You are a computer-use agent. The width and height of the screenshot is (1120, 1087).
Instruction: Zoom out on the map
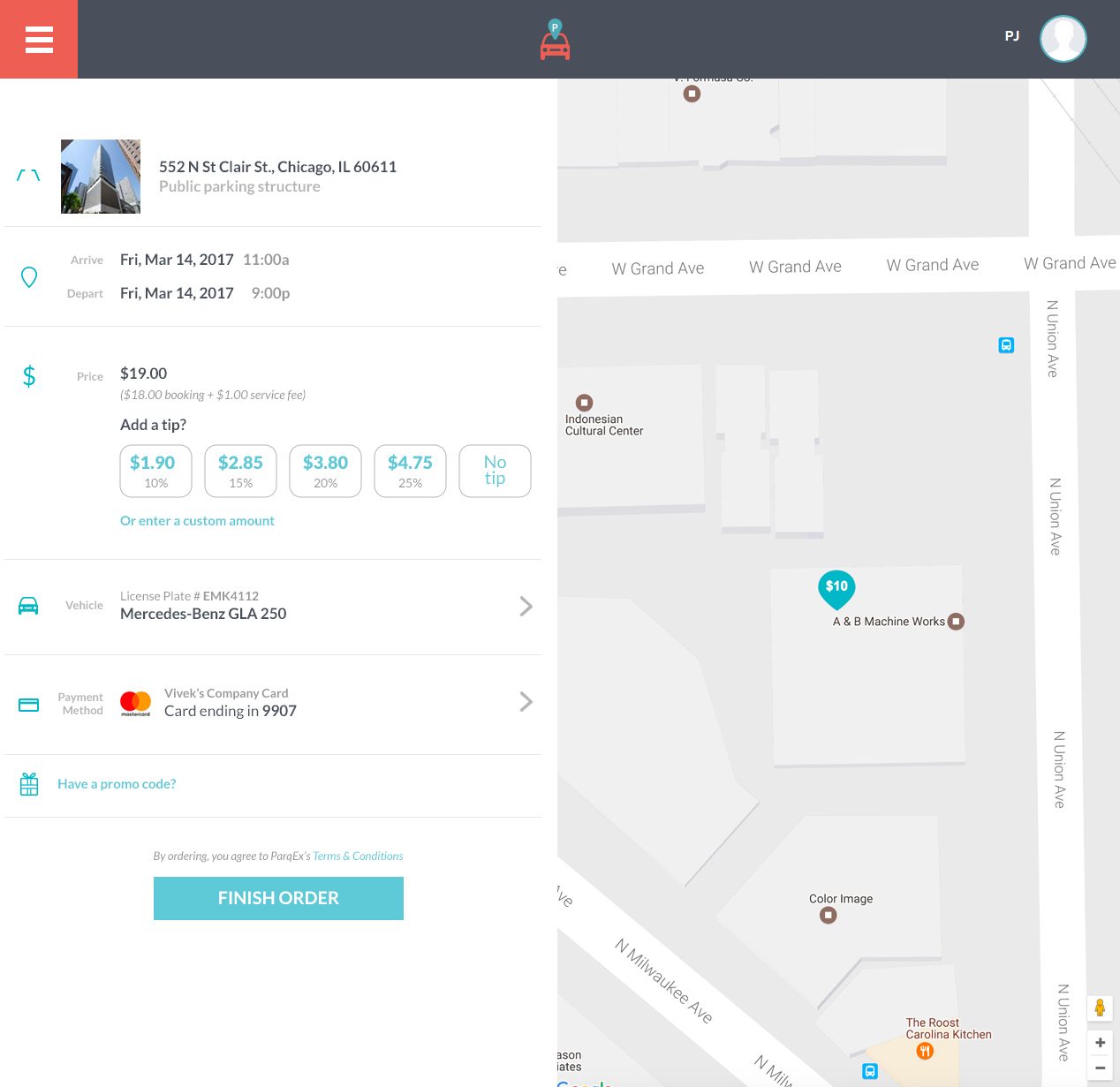coord(1100,1068)
